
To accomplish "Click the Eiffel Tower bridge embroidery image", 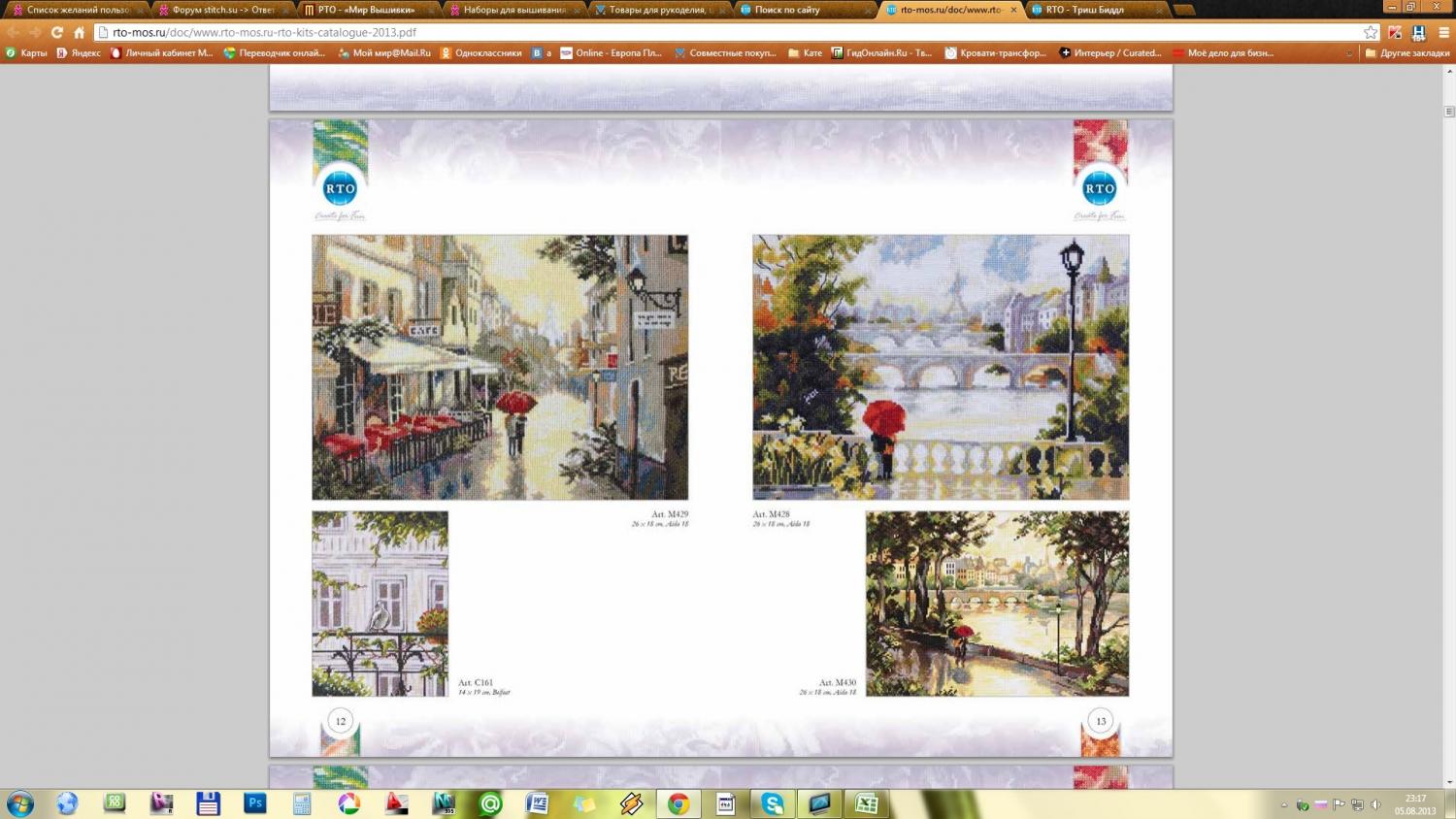I will [x=941, y=367].
